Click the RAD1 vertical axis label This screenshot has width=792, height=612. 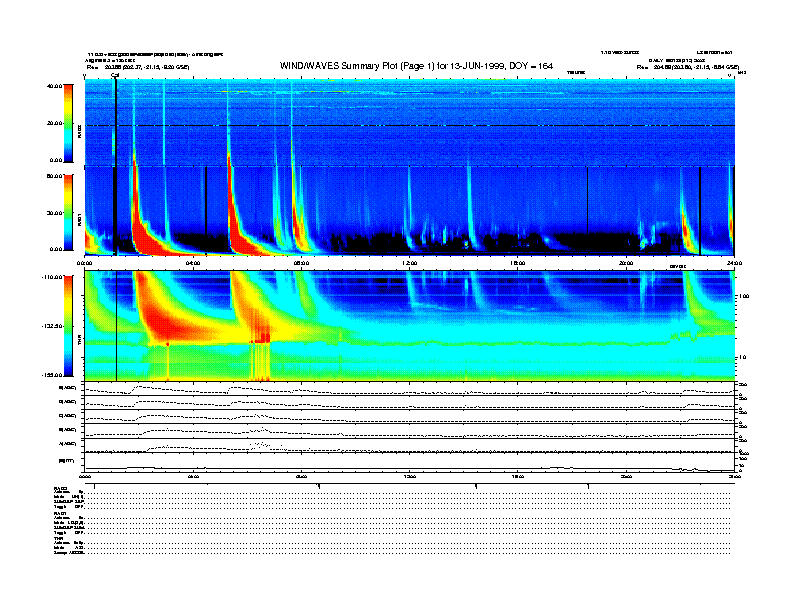click(79, 219)
